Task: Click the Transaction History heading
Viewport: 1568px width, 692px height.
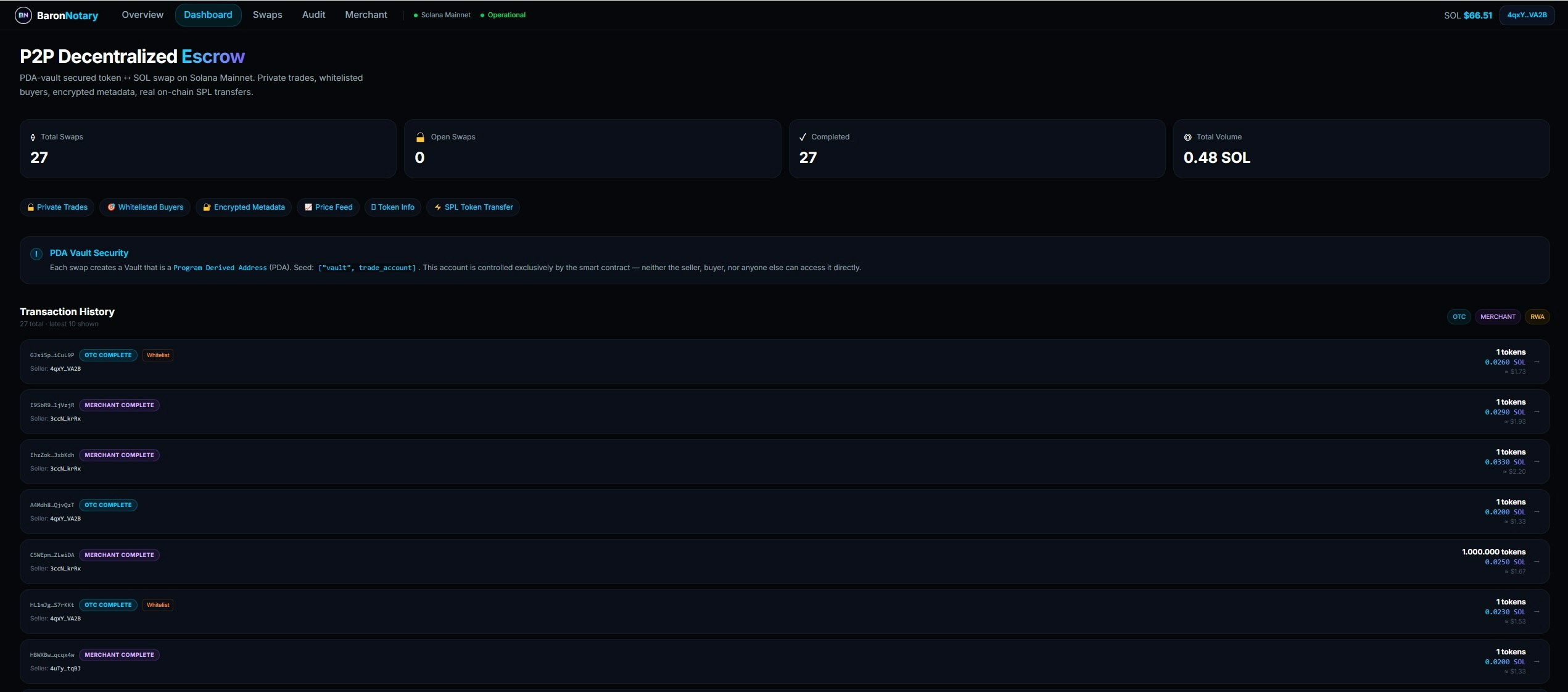Action: [x=67, y=312]
